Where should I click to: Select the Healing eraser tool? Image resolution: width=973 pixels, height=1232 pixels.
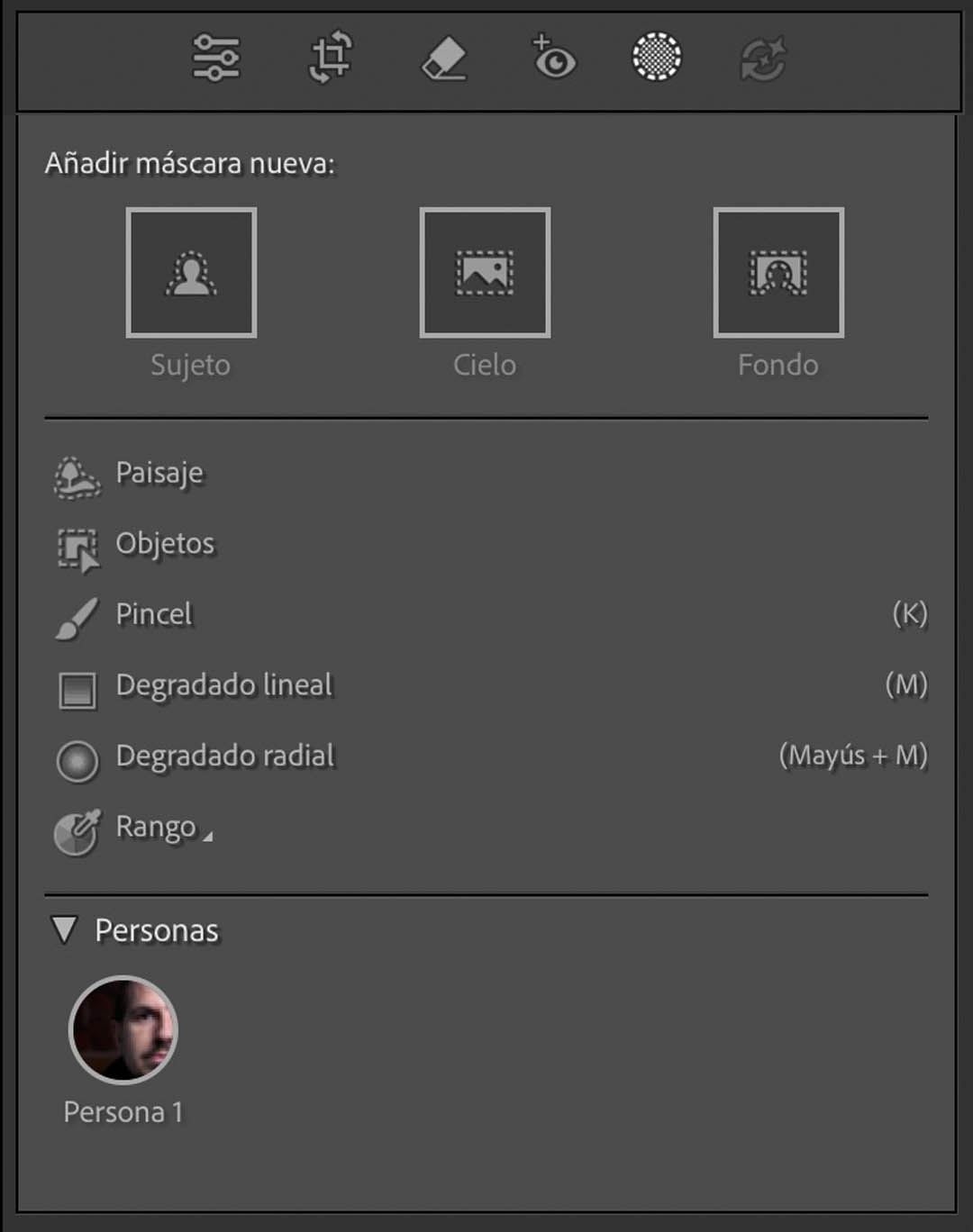[x=444, y=59]
